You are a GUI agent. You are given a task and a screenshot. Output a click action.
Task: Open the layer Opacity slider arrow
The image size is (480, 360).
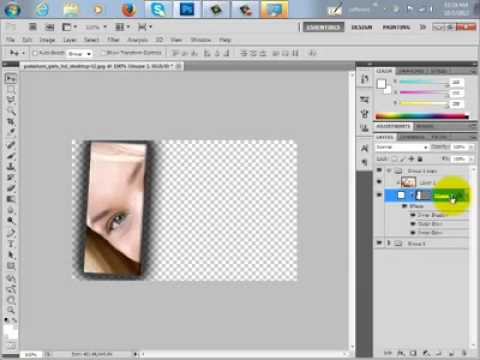[471, 147]
